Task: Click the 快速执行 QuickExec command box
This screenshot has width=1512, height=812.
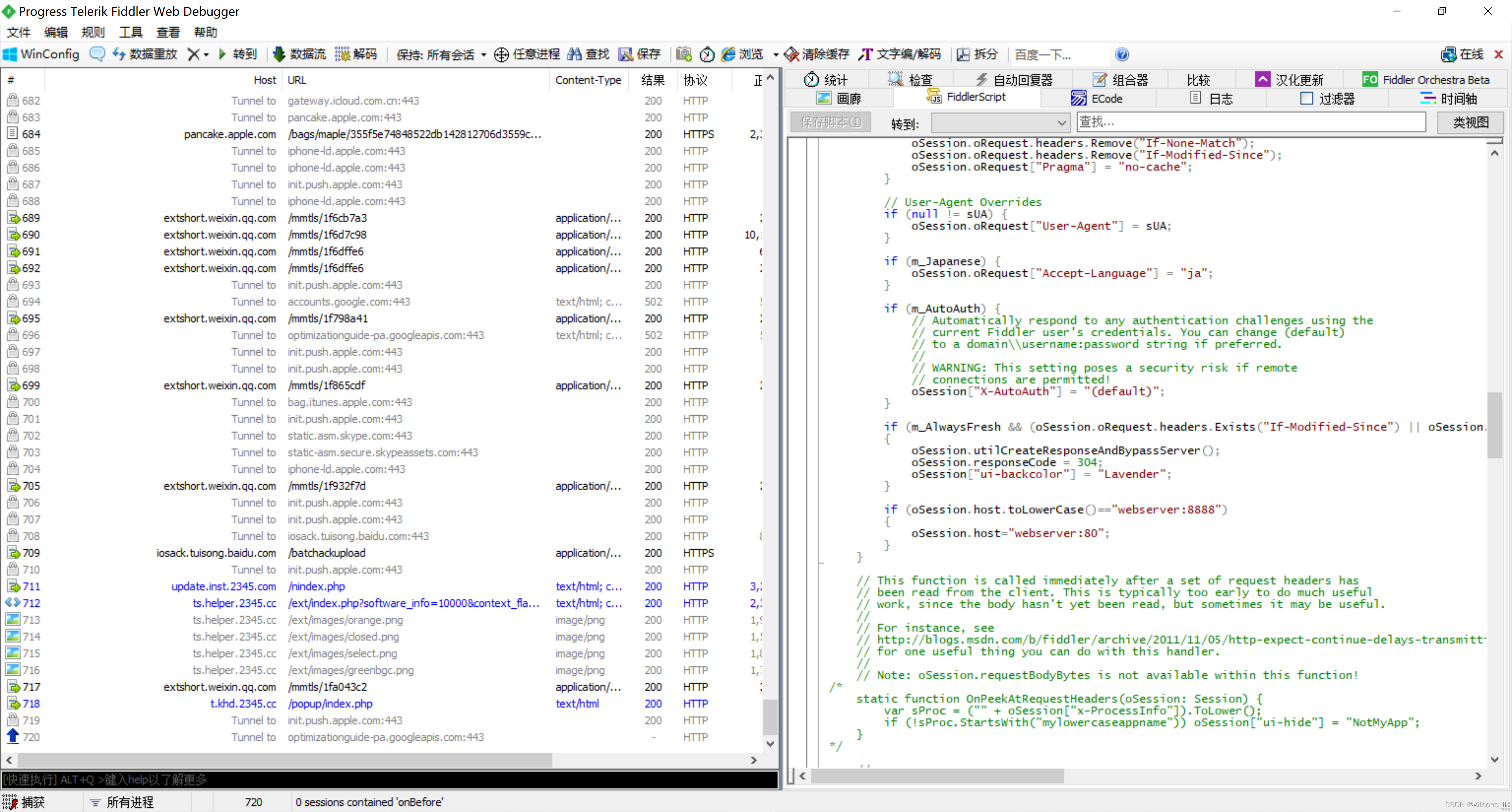Action: (x=390, y=780)
